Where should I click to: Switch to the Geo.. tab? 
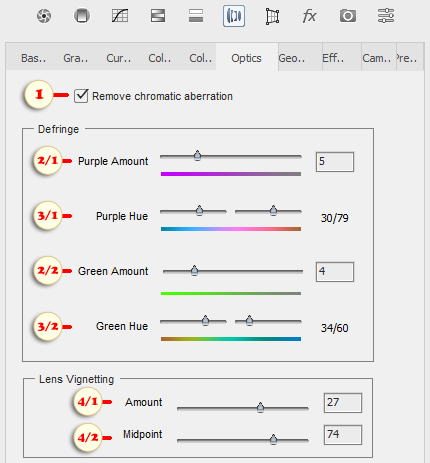click(292, 58)
